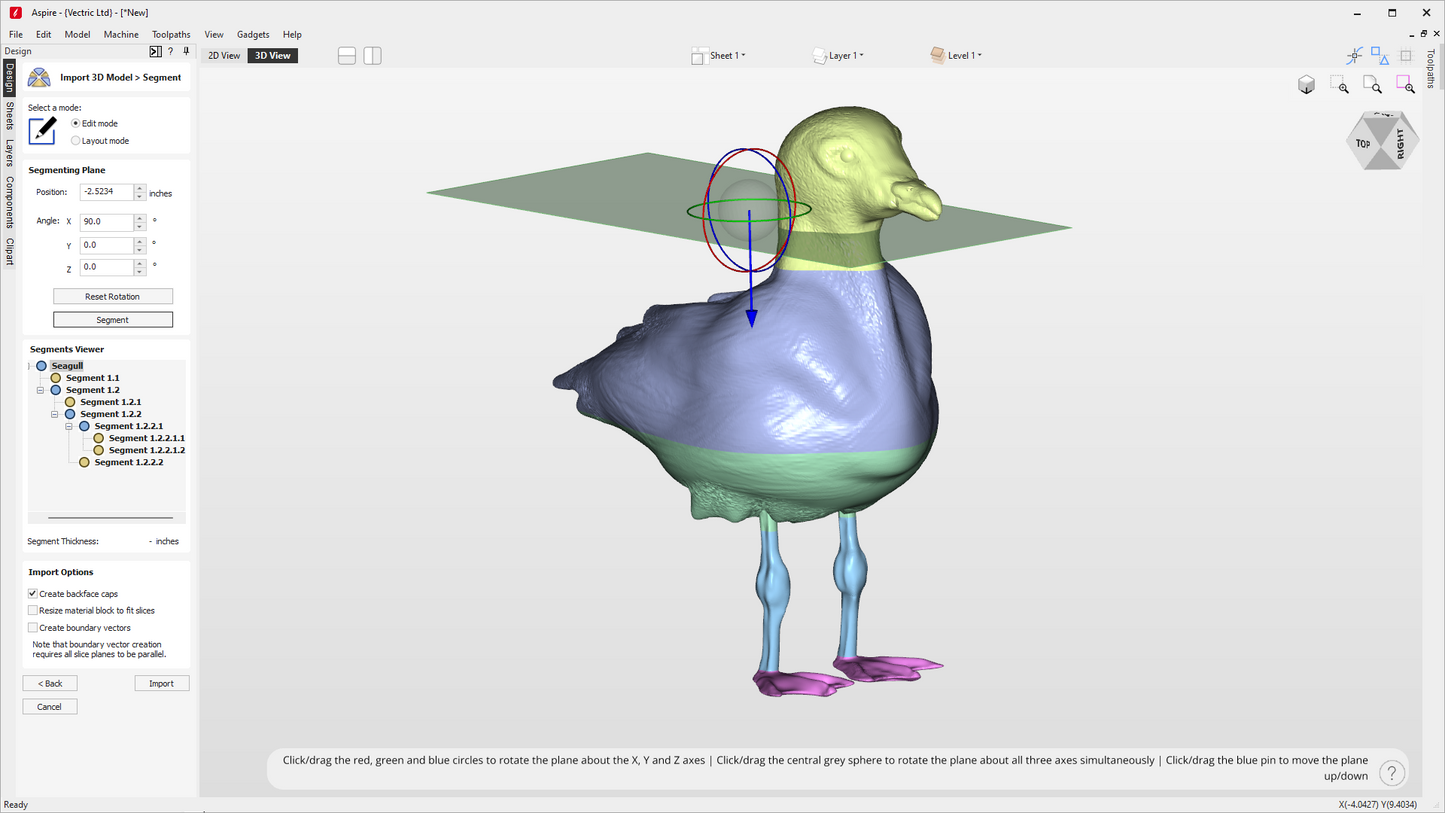This screenshot has width=1445, height=813.
Task: Click the Reset Rotation button
Action: pyautogui.click(x=112, y=297)
